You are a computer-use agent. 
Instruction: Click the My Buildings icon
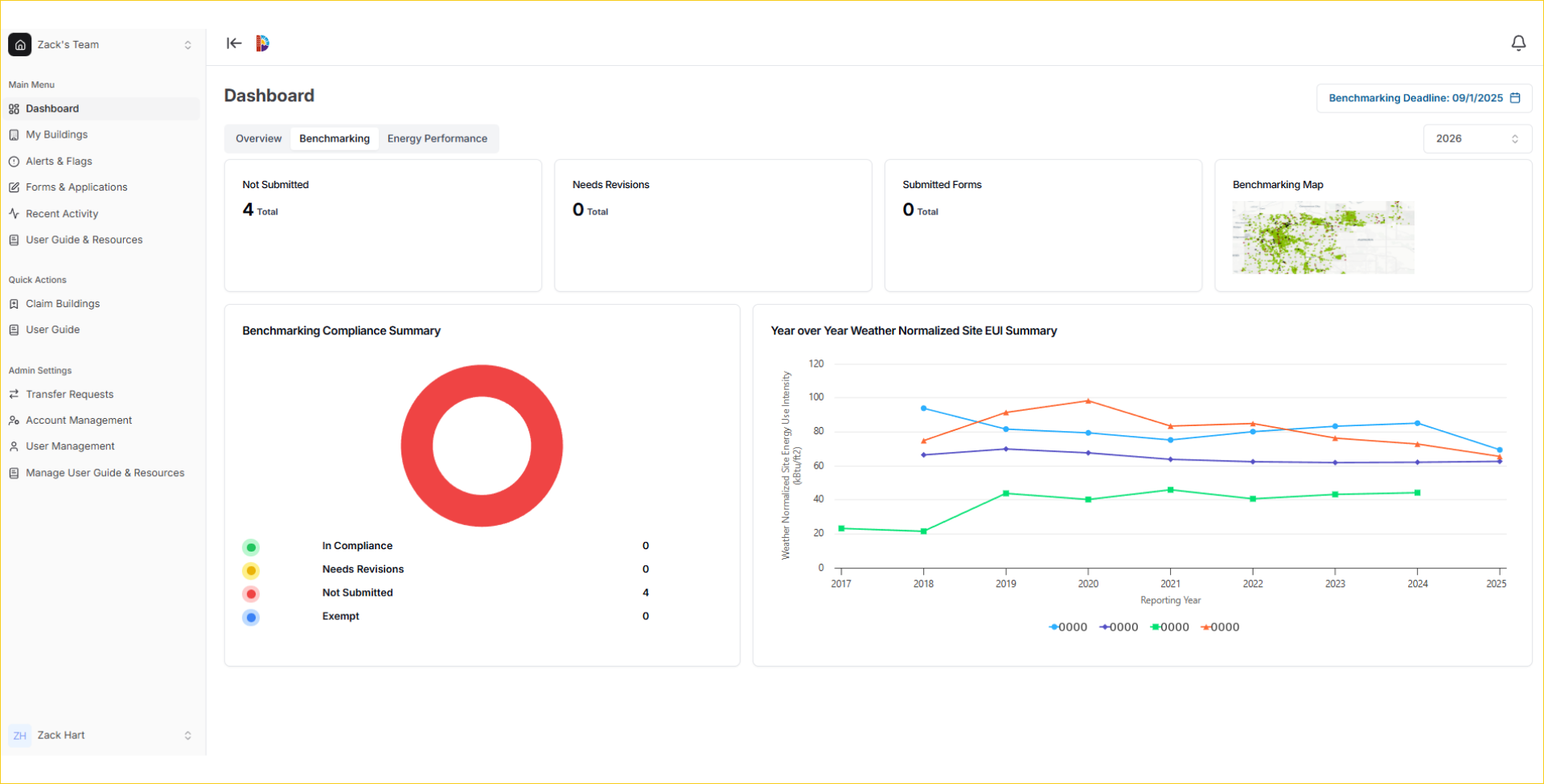[x=14, y=135]
